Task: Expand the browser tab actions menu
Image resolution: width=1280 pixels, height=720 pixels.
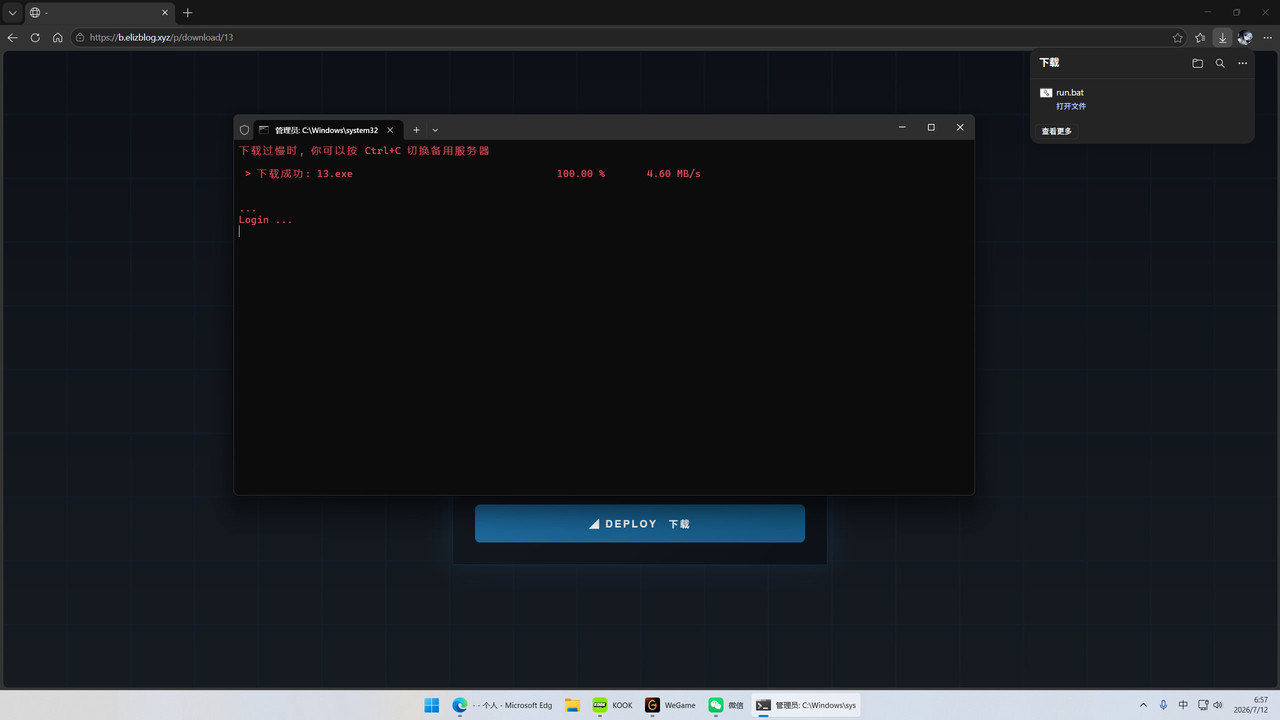Action: tap(12, 13)
